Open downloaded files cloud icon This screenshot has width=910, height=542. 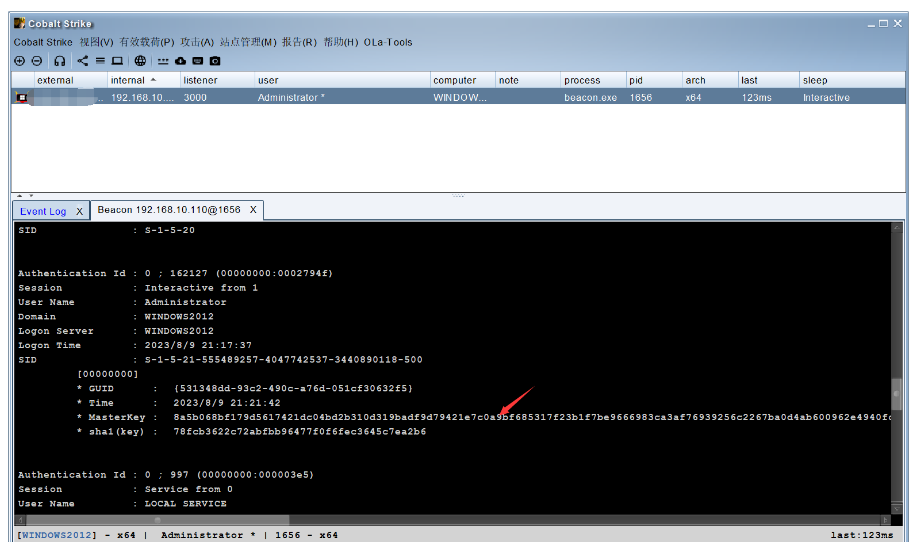click(180, 61)
